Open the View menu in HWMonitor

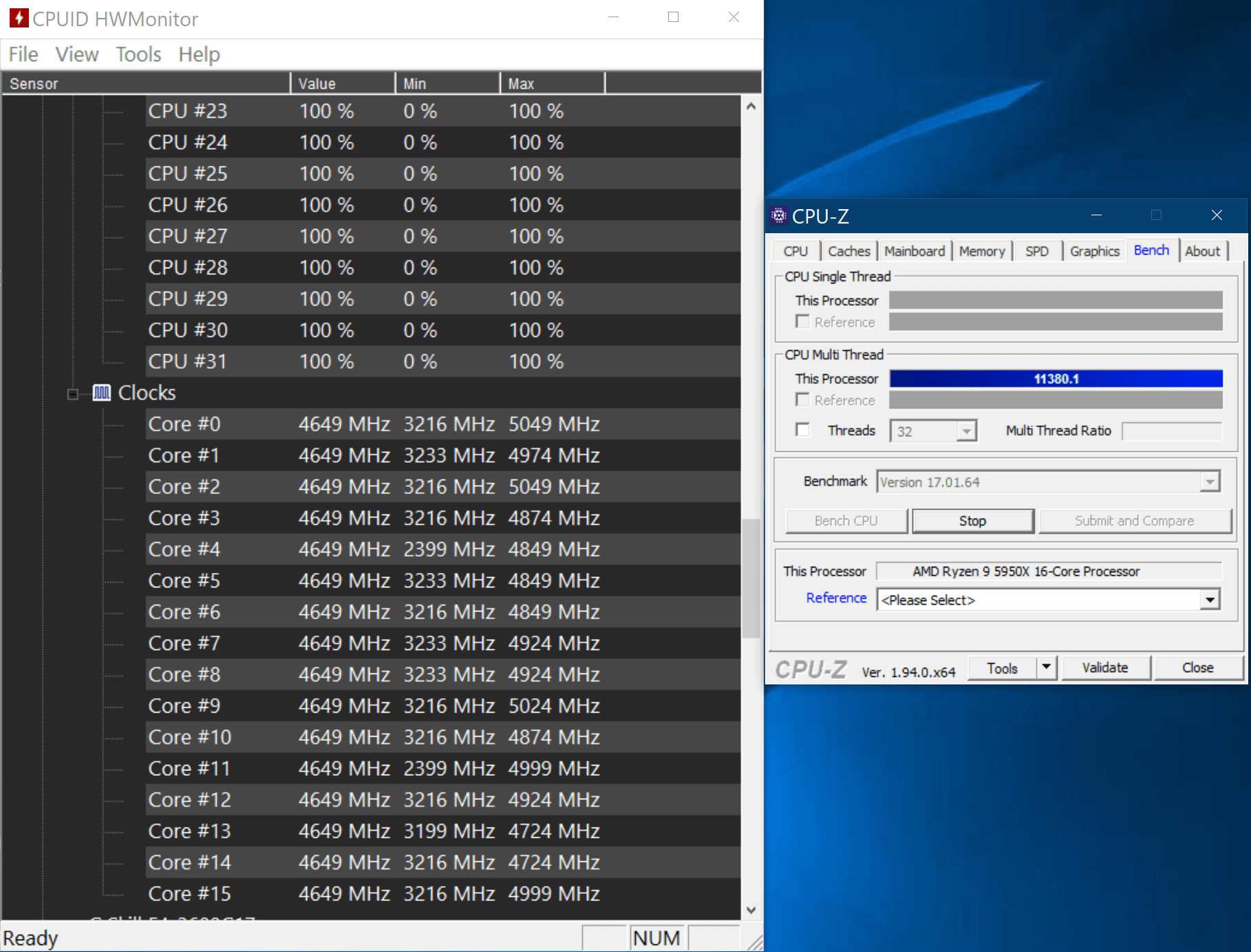pos(77,54)
